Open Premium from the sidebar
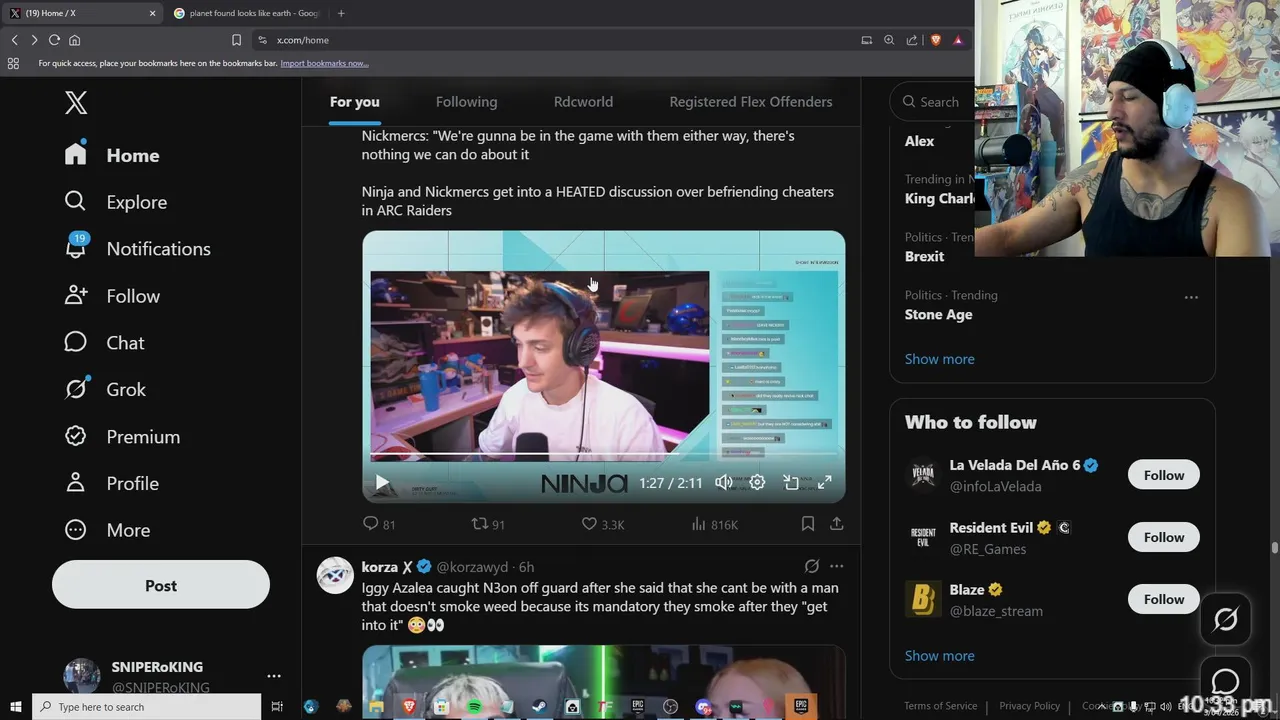This screenshot has width=1280, height=720. coord(123,436)
